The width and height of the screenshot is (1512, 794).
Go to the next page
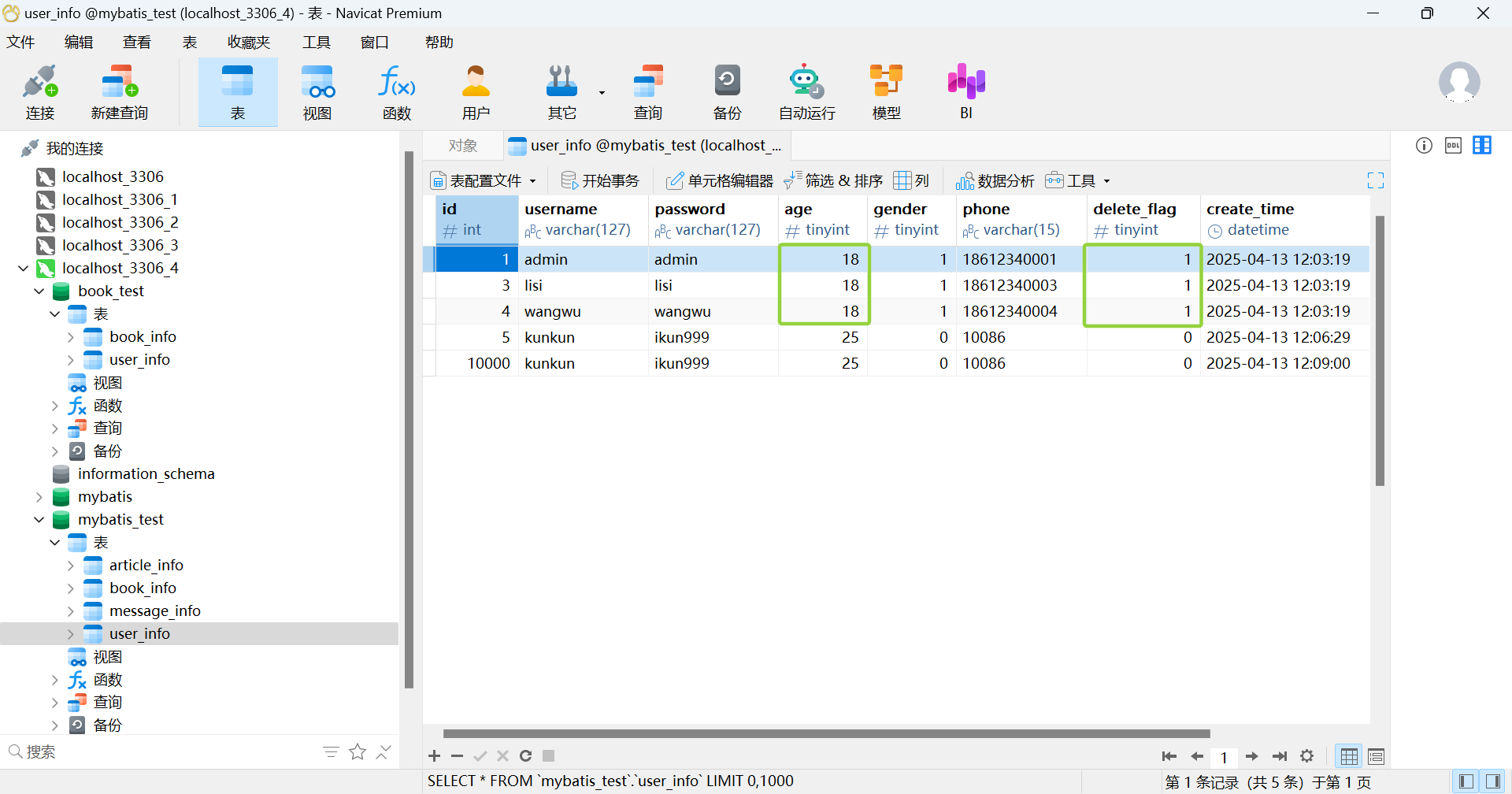click(x=1252, y=756)
